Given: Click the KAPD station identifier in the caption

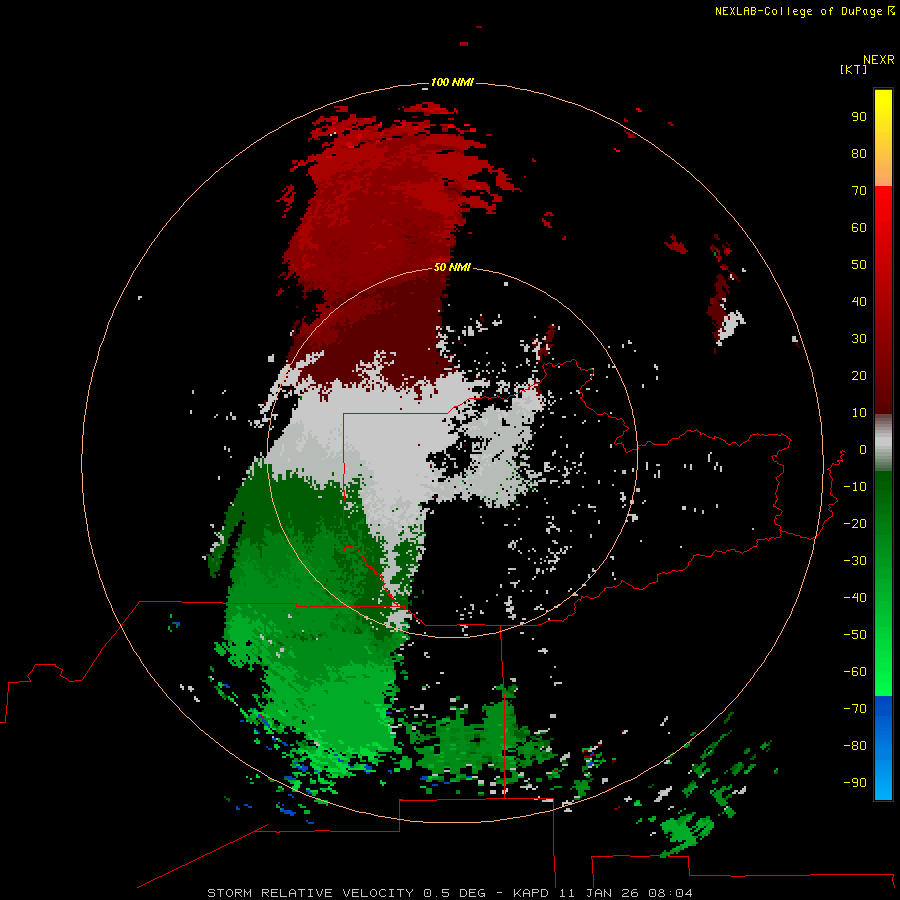Looking at the screenshot, I should (531, 893).
